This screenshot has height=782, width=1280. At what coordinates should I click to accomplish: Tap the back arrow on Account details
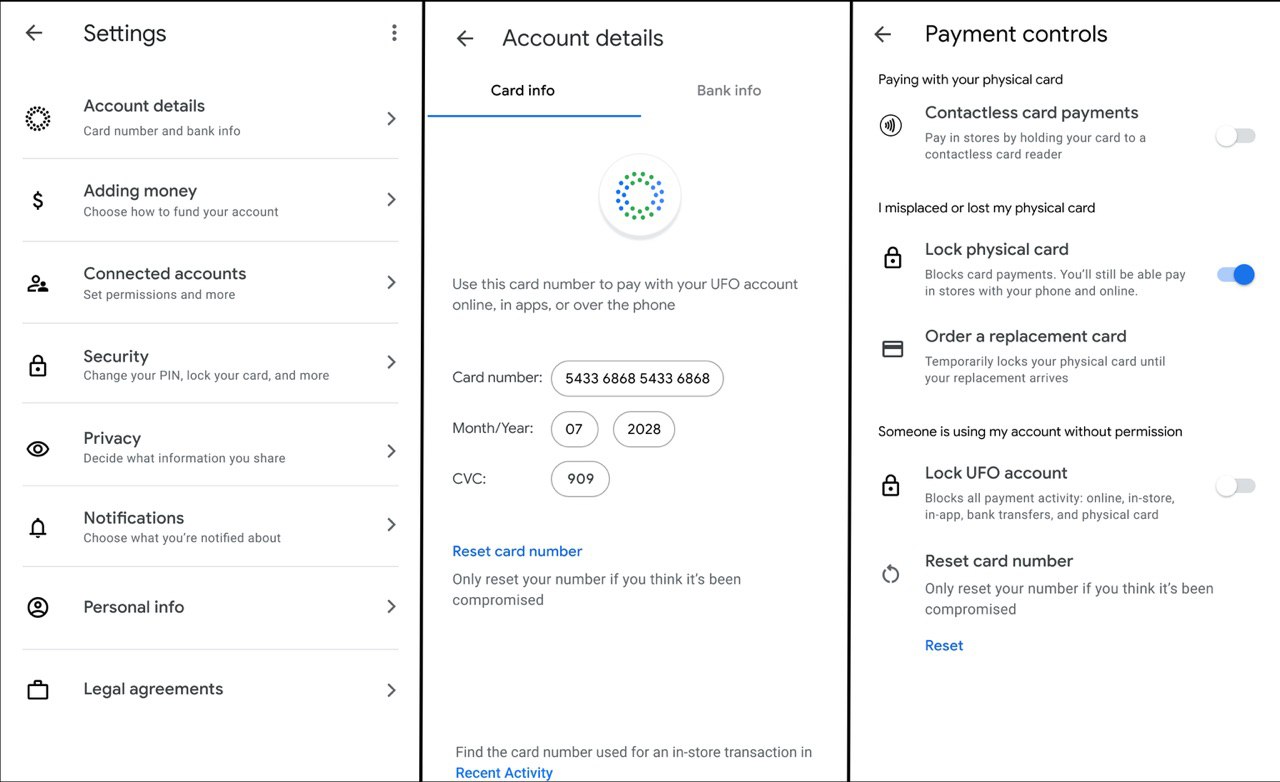tap(465, 39)
